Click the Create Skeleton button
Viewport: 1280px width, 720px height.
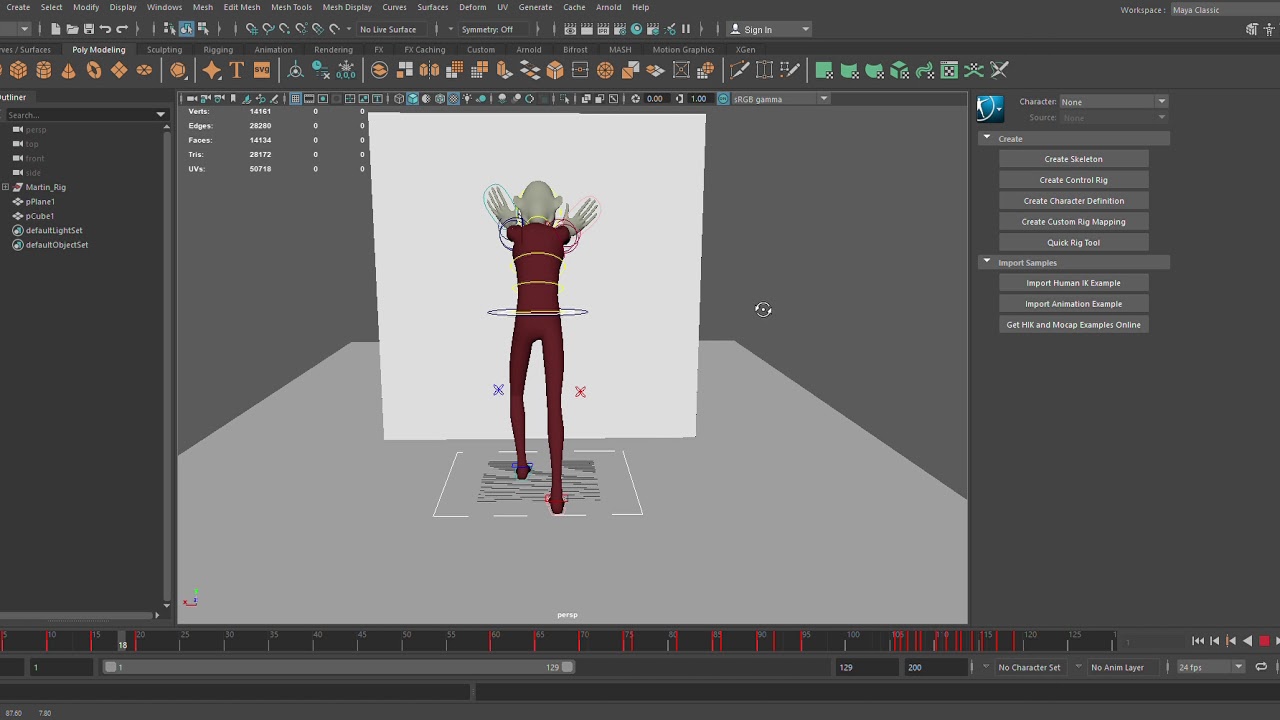click(1073, 159)
